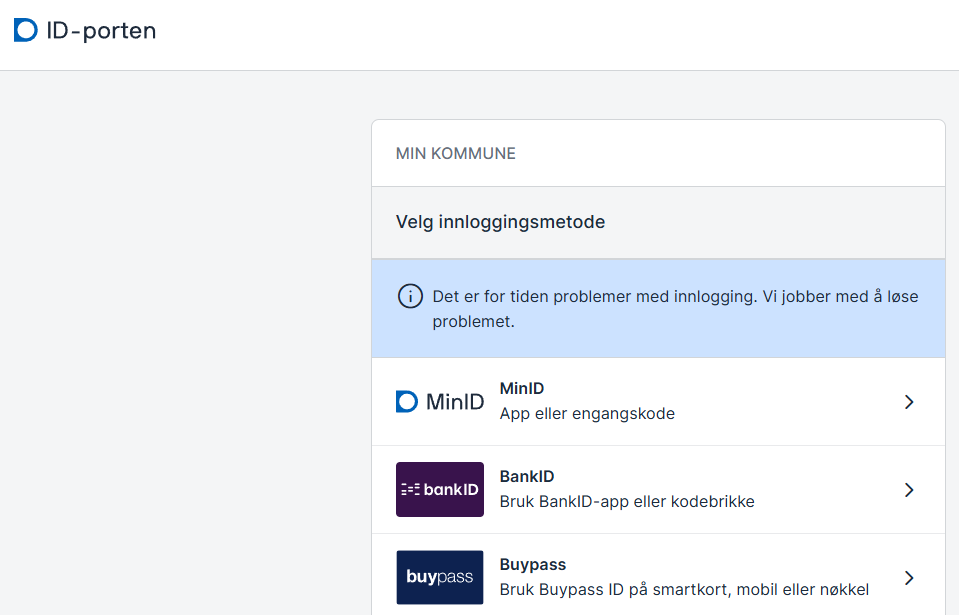This screenshot has width=959, height=615.
Task: Expand the Buypass option chevron
Action: click(x=909, y=578)
